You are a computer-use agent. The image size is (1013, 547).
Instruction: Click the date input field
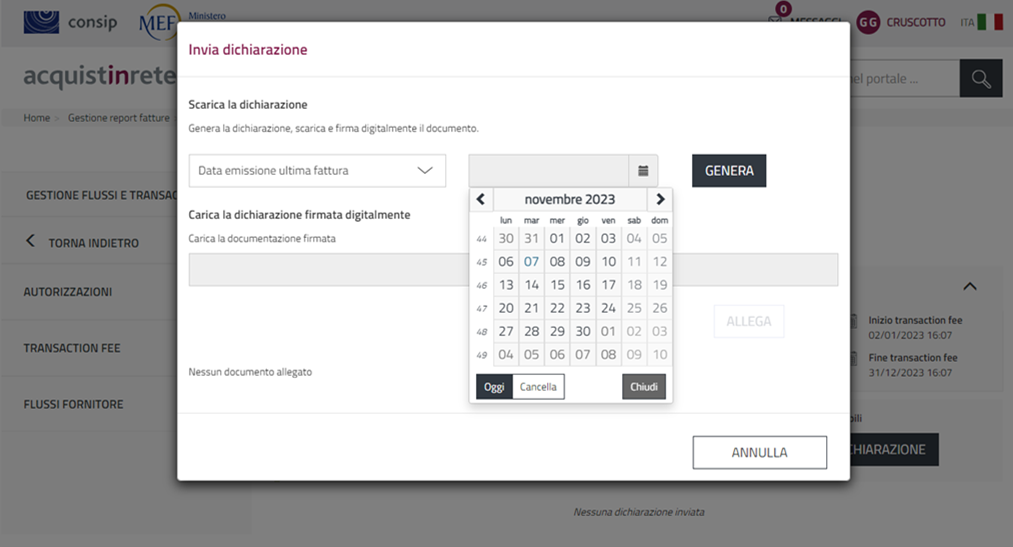click(548, 171)
